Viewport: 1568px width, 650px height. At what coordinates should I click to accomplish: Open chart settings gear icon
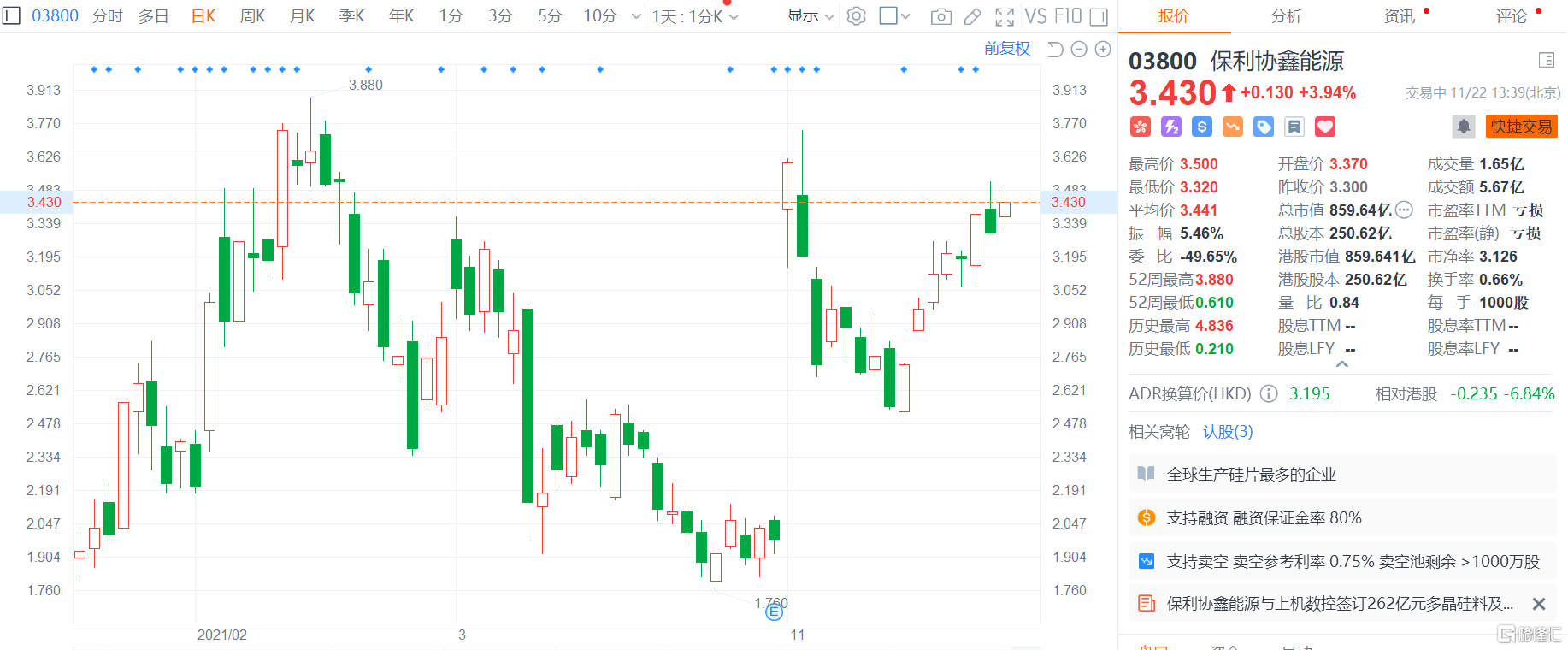[x=856, y=16]
